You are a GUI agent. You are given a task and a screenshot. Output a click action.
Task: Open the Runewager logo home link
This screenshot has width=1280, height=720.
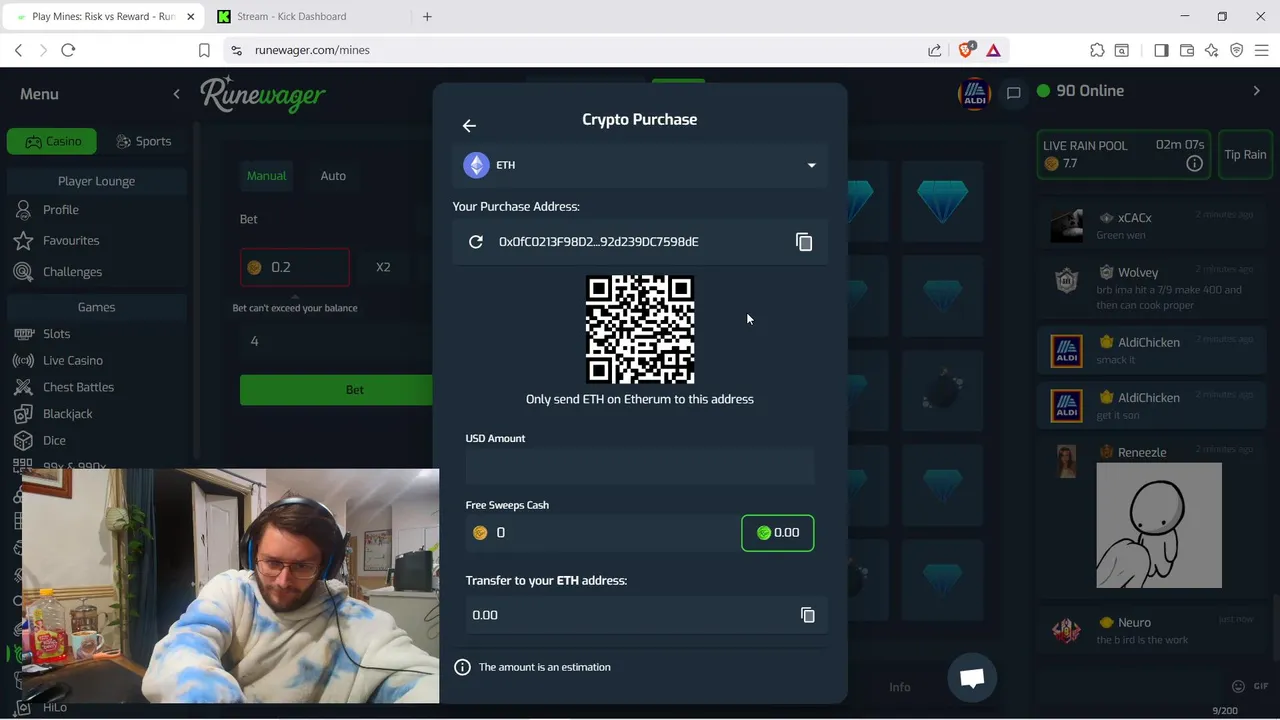click(263, 95)
